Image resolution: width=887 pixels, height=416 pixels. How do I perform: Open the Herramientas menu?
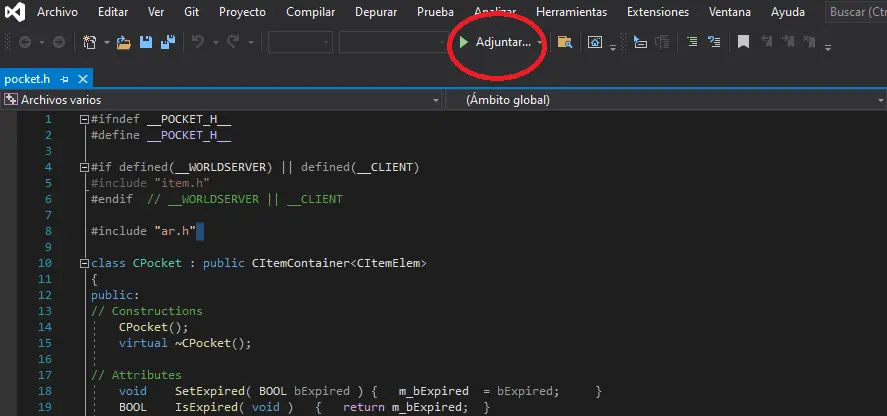[571, 12]
